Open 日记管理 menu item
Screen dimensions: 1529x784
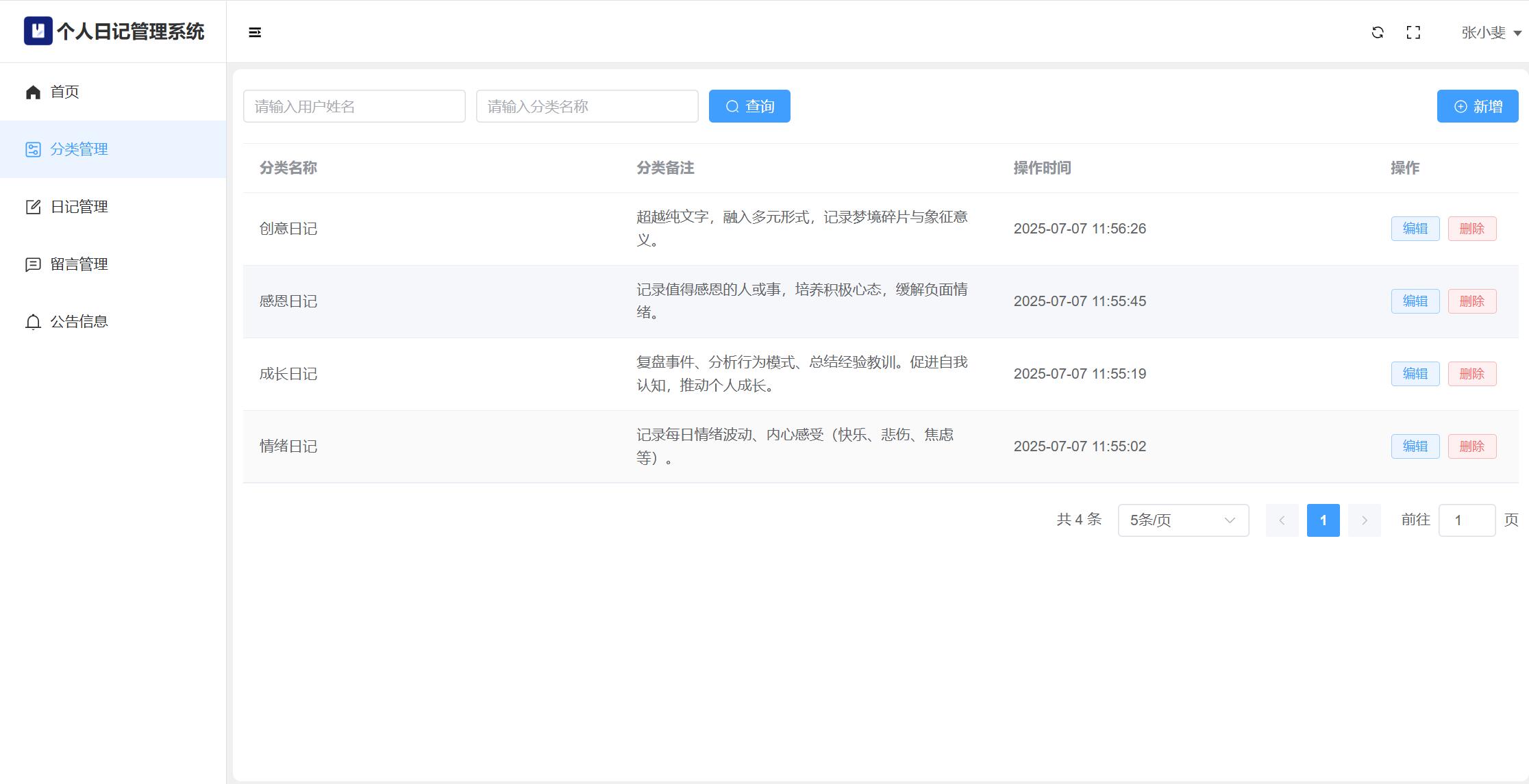(x=79, y=207)
